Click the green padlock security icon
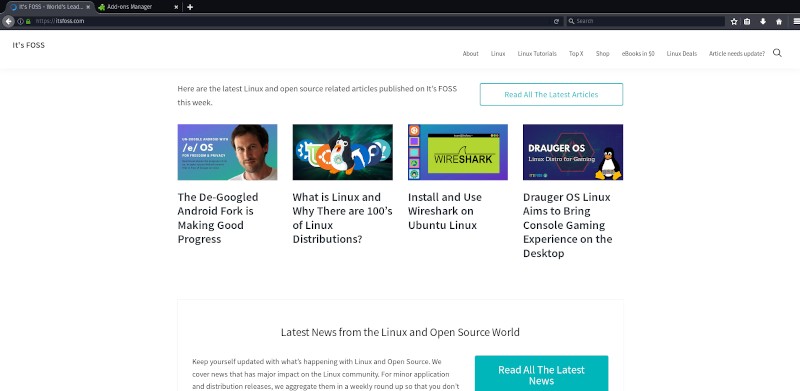 pos(28,21)
